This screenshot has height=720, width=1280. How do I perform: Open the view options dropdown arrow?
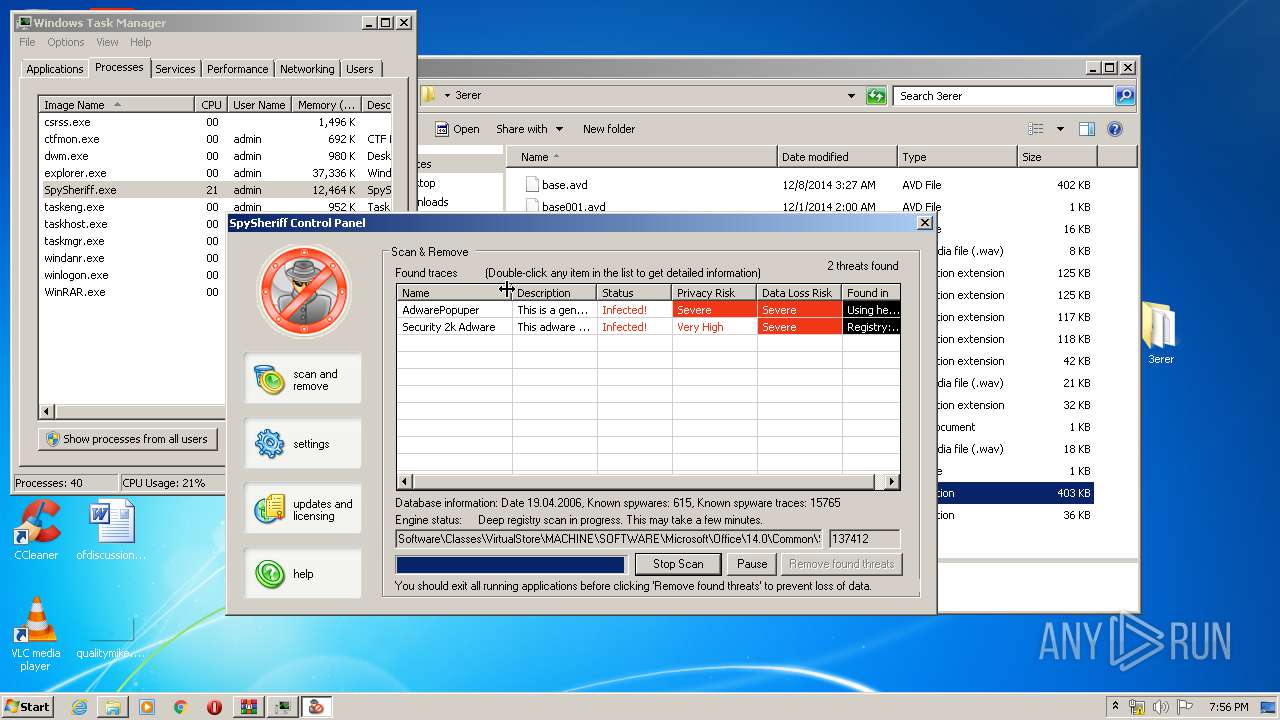pyautogui.click(x=1060, y=129)
